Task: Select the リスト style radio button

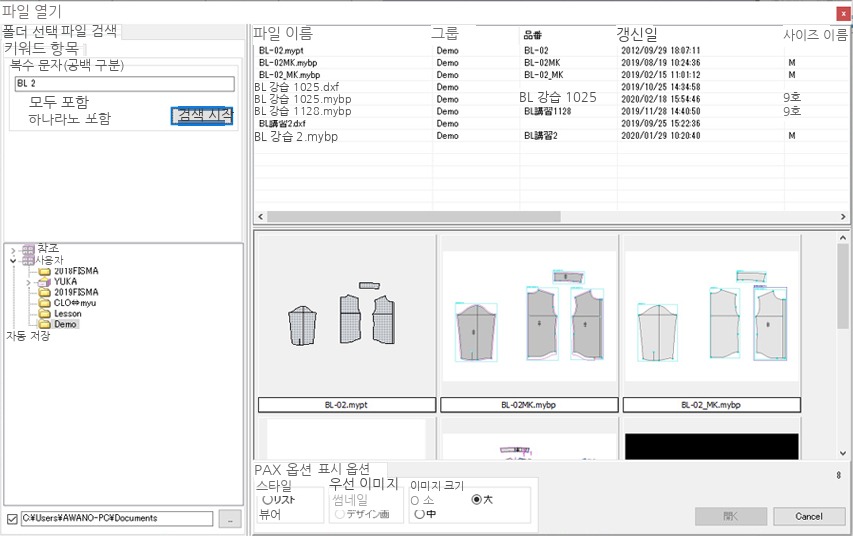Action: 267,499
